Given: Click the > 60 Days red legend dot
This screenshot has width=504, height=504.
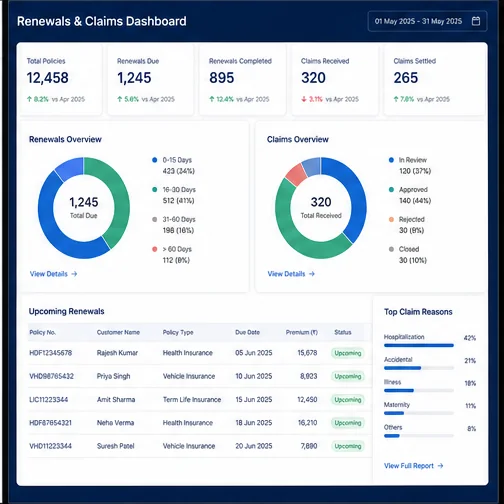Looking at the screenshot, I should [x=154, y=249].
